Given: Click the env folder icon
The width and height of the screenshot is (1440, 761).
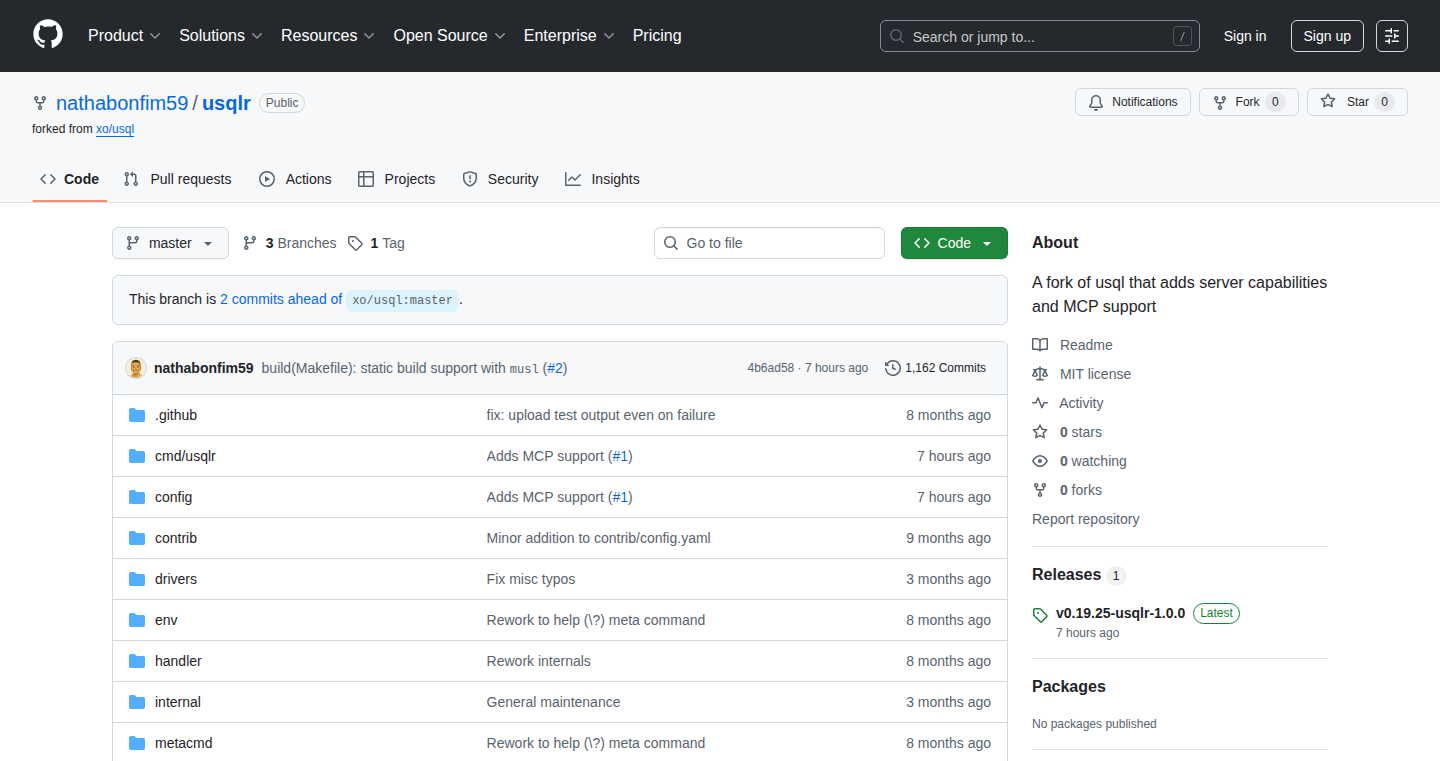Looking at the screenshot, I should [137, 620].
